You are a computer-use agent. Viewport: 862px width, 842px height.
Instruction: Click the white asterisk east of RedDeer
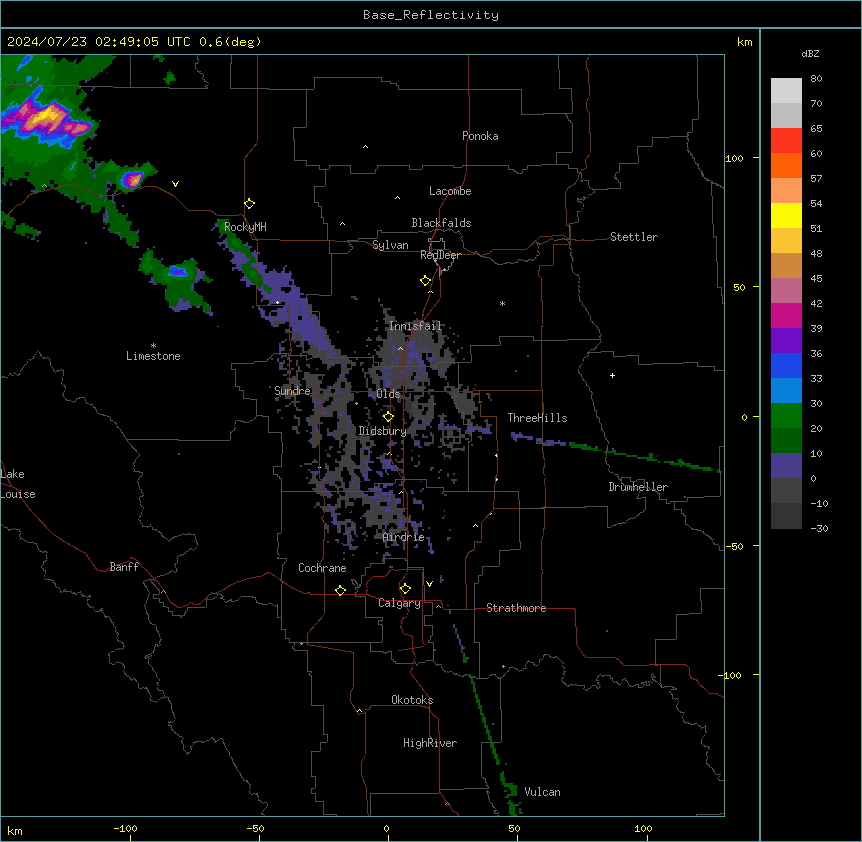click(502, 303)
